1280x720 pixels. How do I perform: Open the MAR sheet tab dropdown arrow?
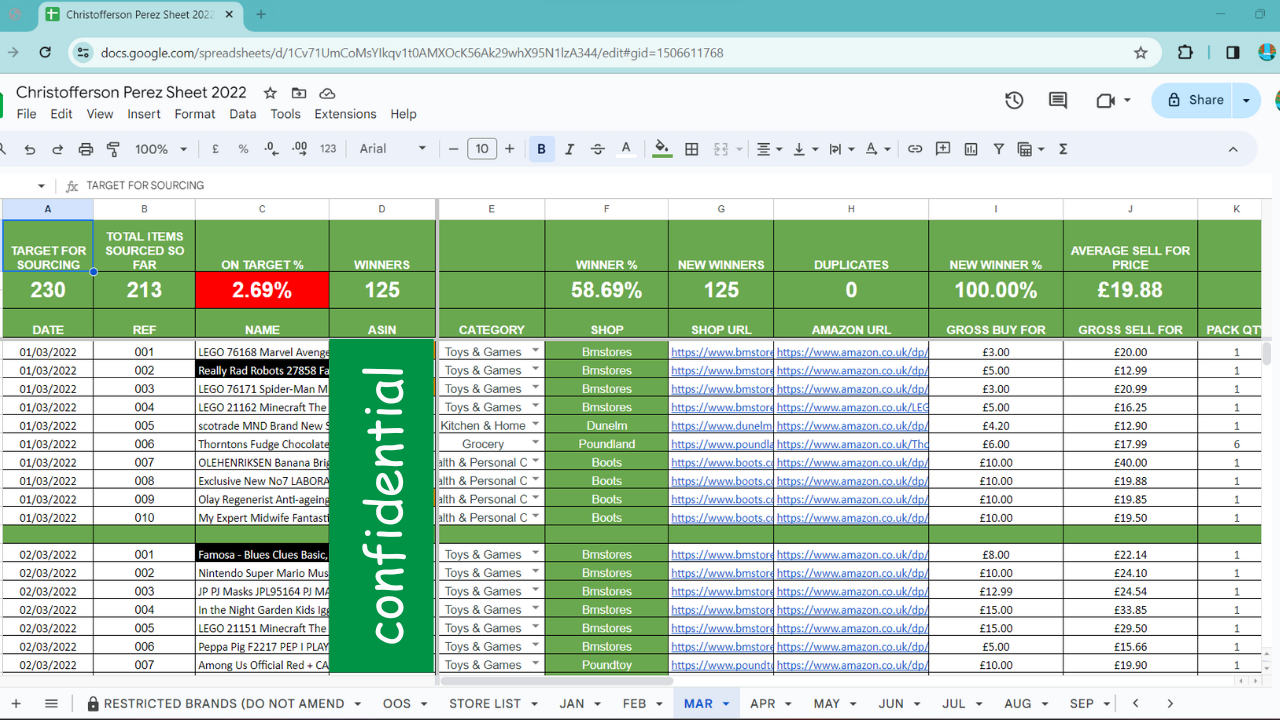[x=726, y=704]
